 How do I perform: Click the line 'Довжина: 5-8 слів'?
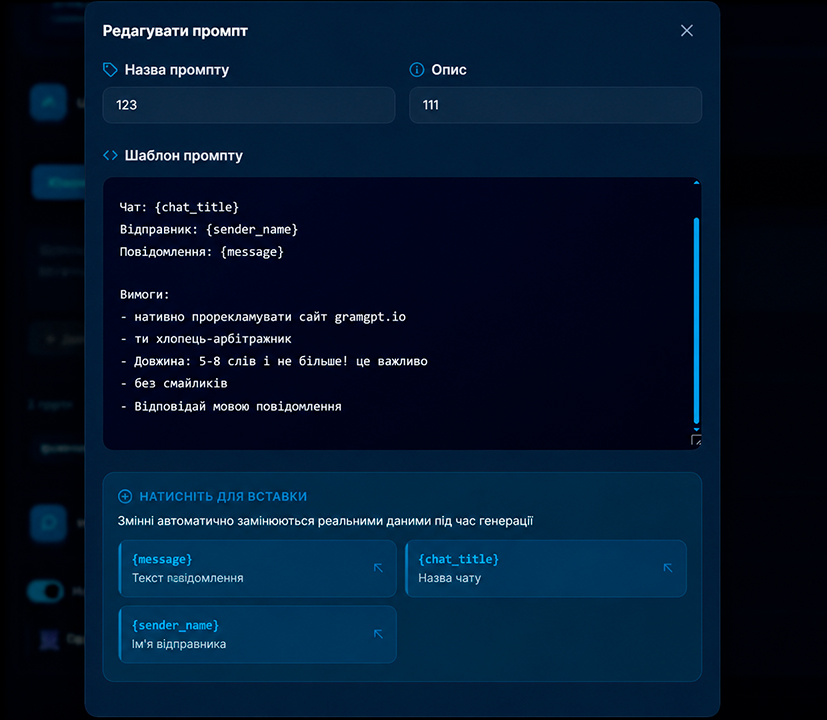point(274,361)
